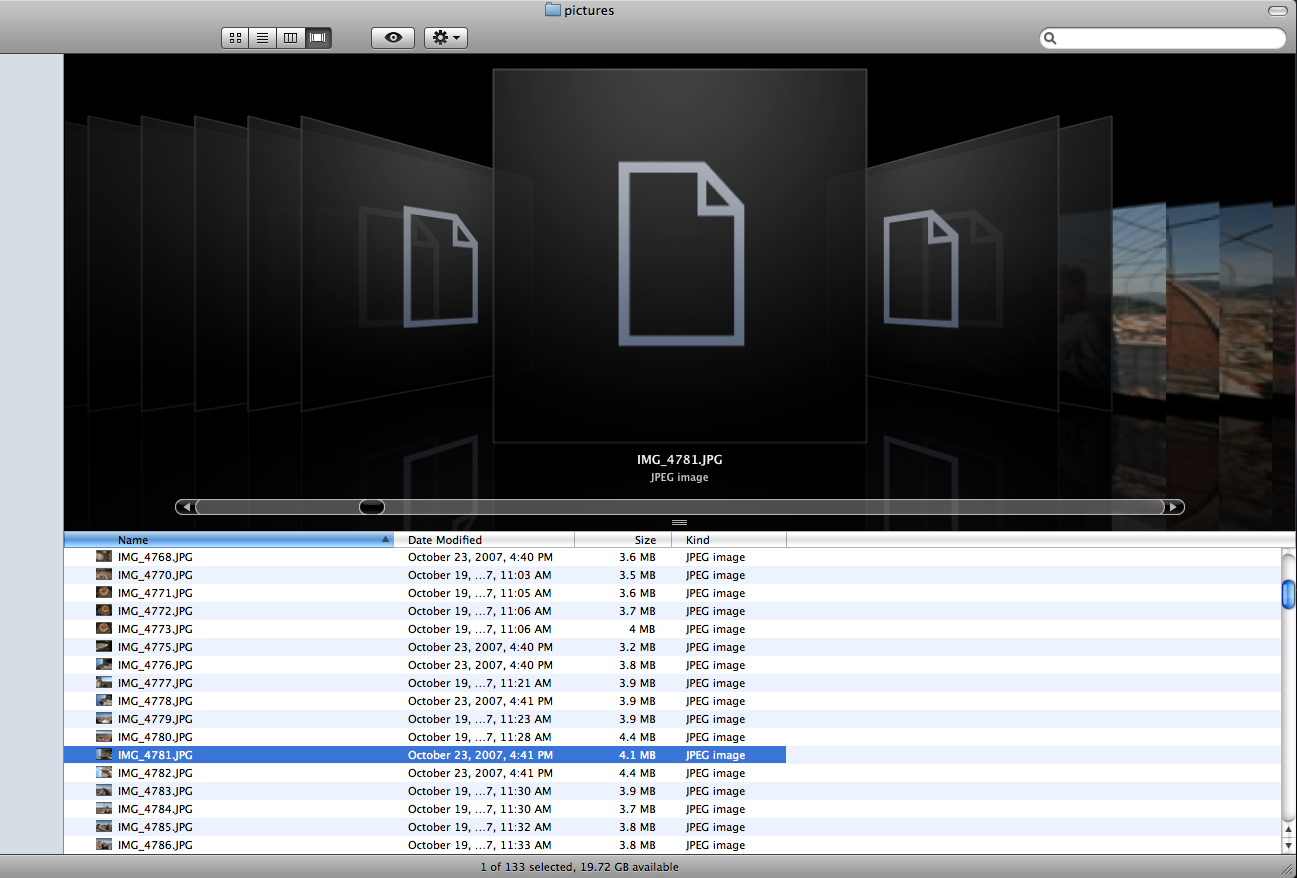Select the file name IMG_4784.JPG

[155, 809]
